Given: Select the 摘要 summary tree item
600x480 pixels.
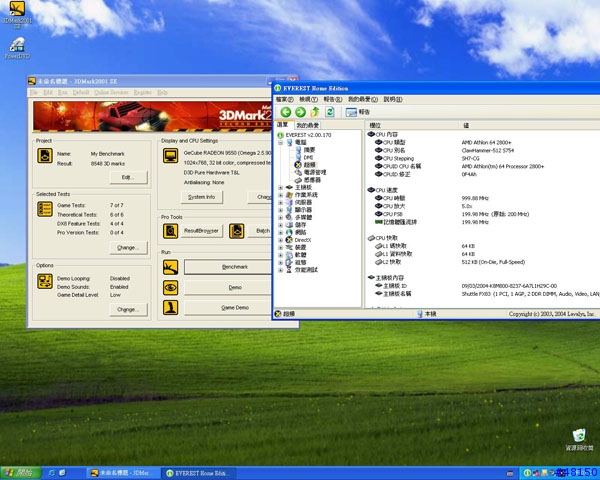Looking at the screenshot, I should (309, 150).
